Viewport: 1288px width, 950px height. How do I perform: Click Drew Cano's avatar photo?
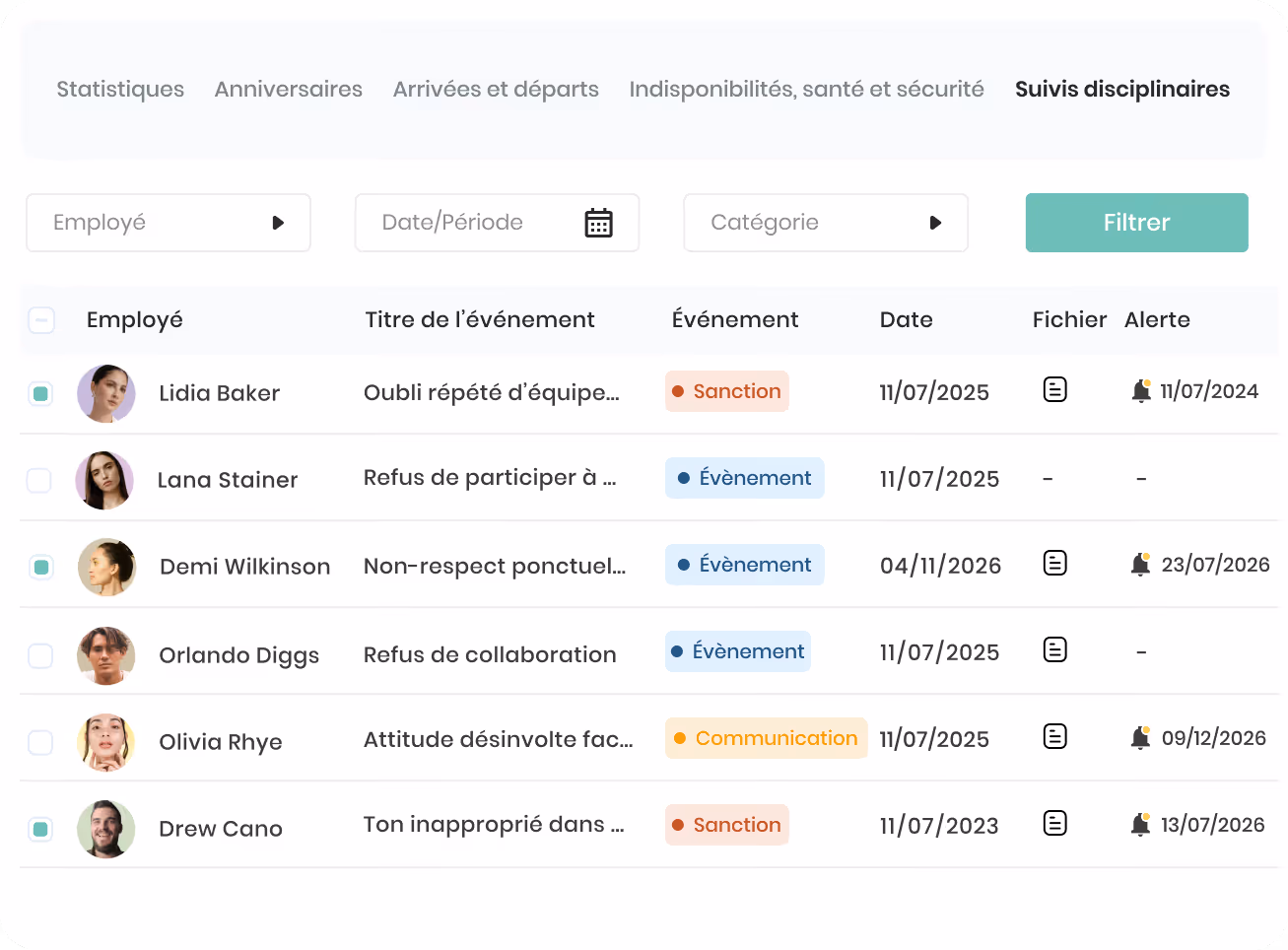tap(106, 829)
